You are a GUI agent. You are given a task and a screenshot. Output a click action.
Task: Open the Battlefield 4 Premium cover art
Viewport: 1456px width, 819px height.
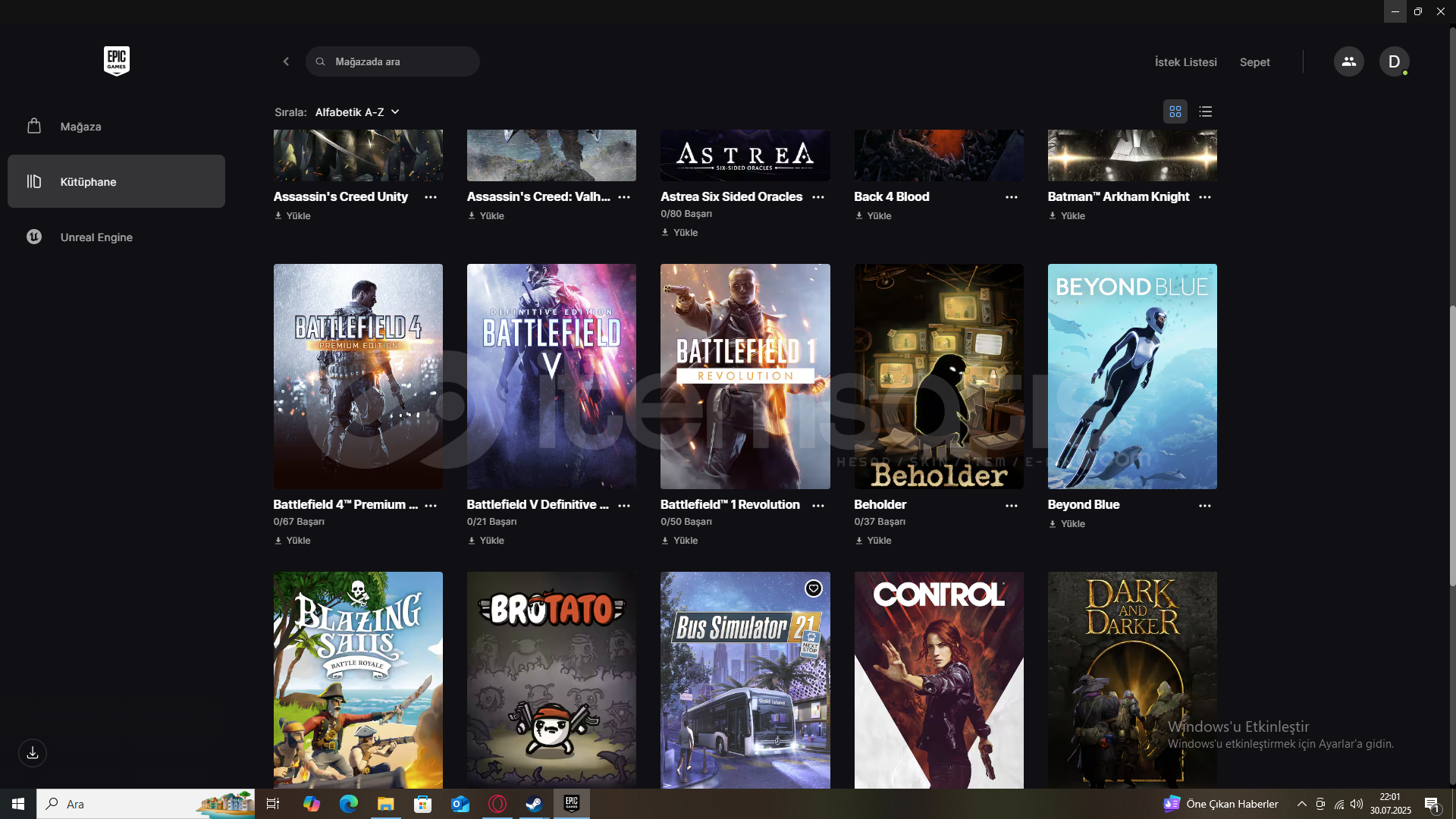pos(358,376)
